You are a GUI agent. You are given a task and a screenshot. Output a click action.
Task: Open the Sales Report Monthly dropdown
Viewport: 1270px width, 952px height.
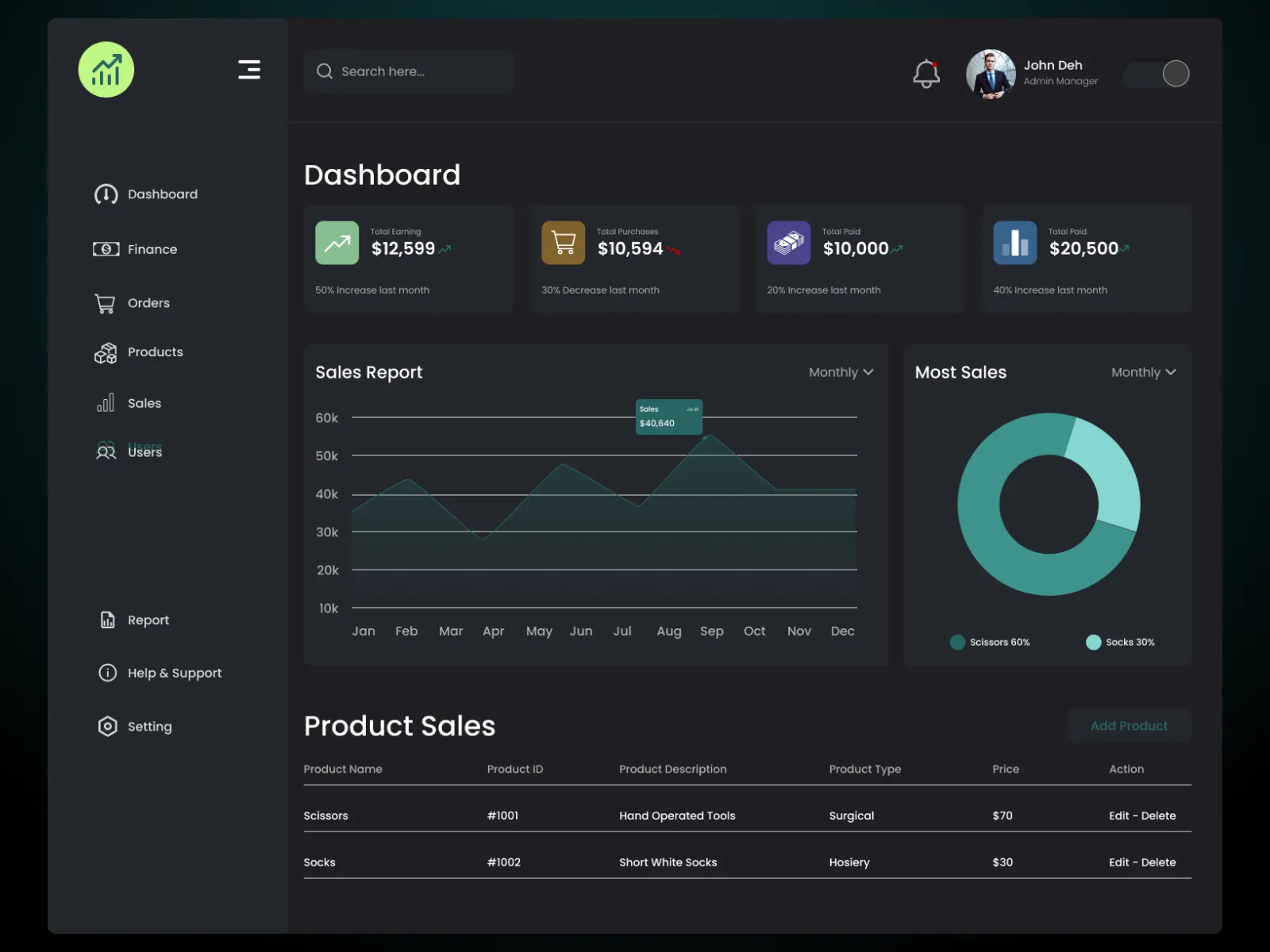pyautogui.click(x=840, y=371)
